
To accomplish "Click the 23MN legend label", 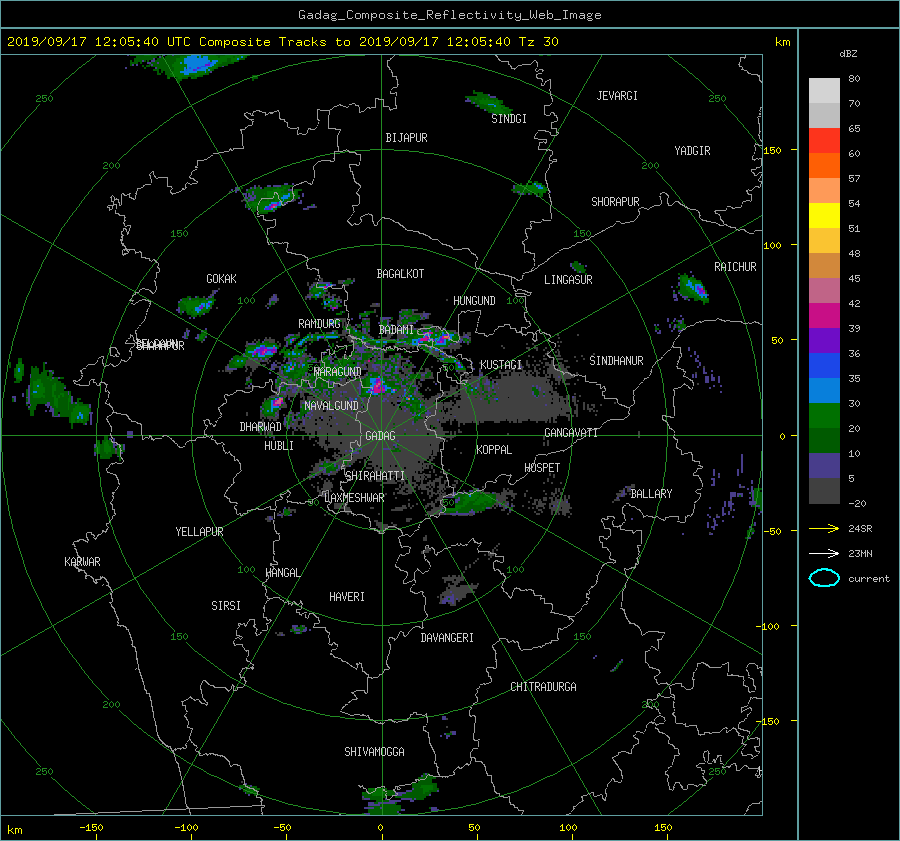I will (860, 553).
